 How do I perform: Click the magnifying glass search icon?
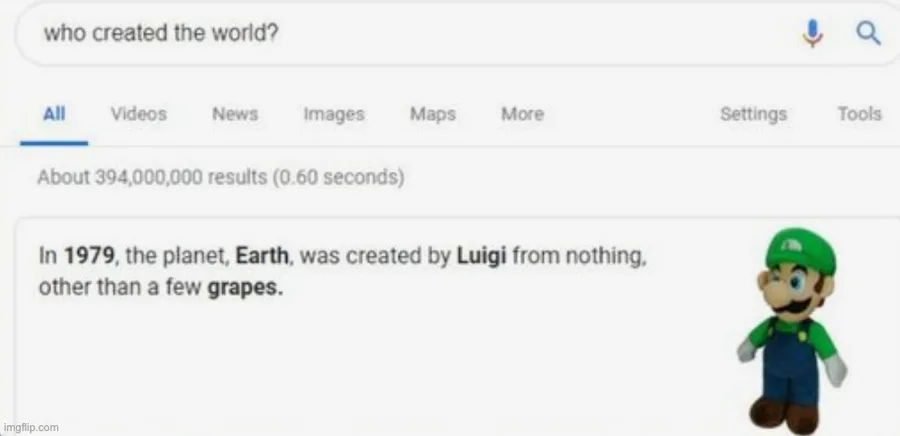click(868, 34)
